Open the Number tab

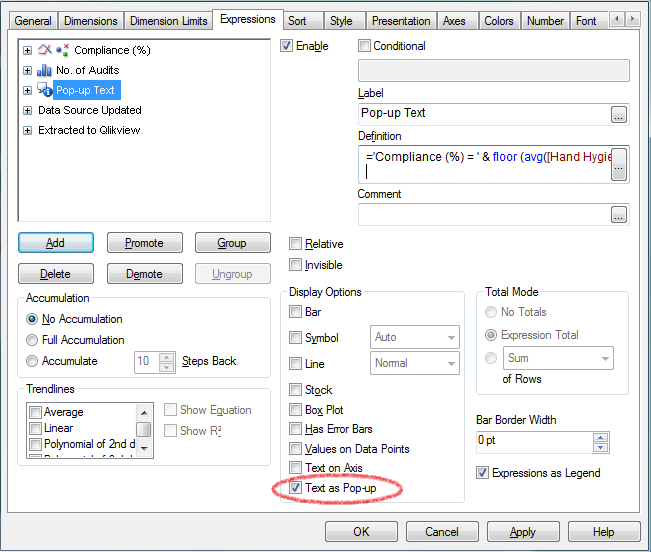[x=545, y=21]
